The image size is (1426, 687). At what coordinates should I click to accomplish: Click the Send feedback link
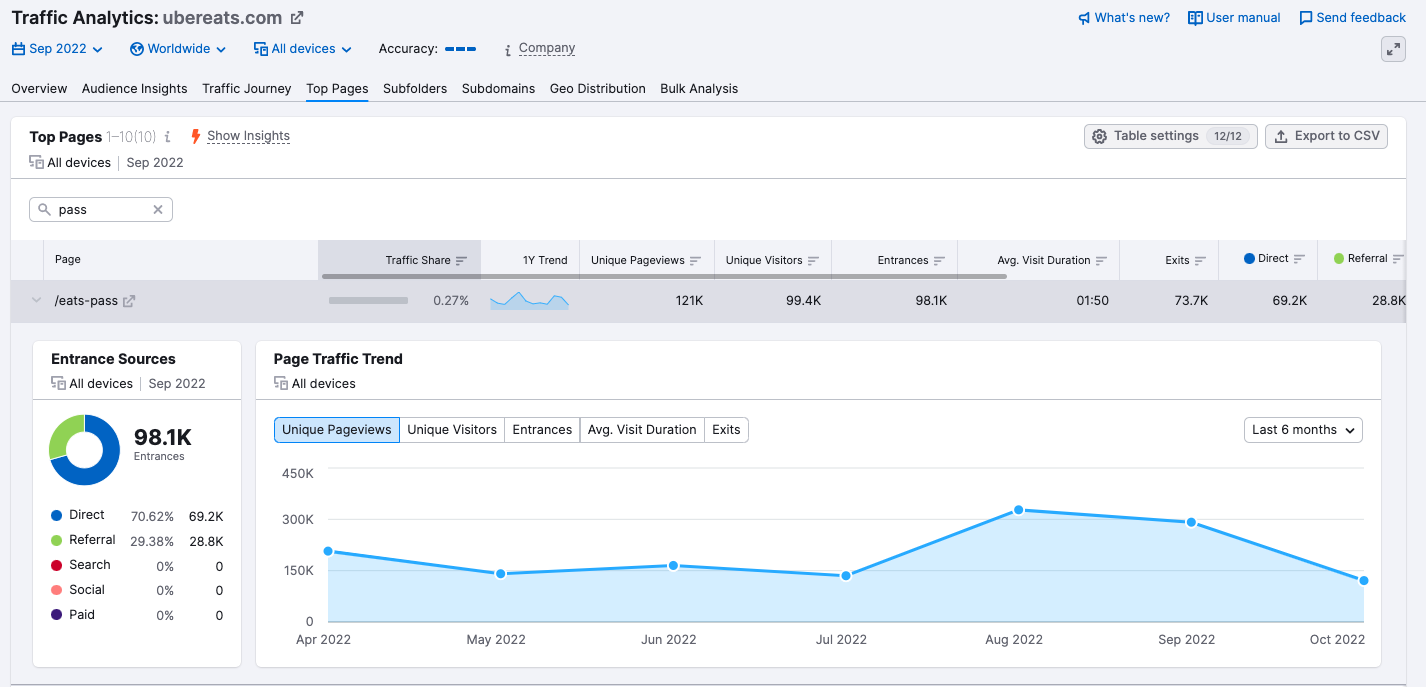pos(1361,18)
